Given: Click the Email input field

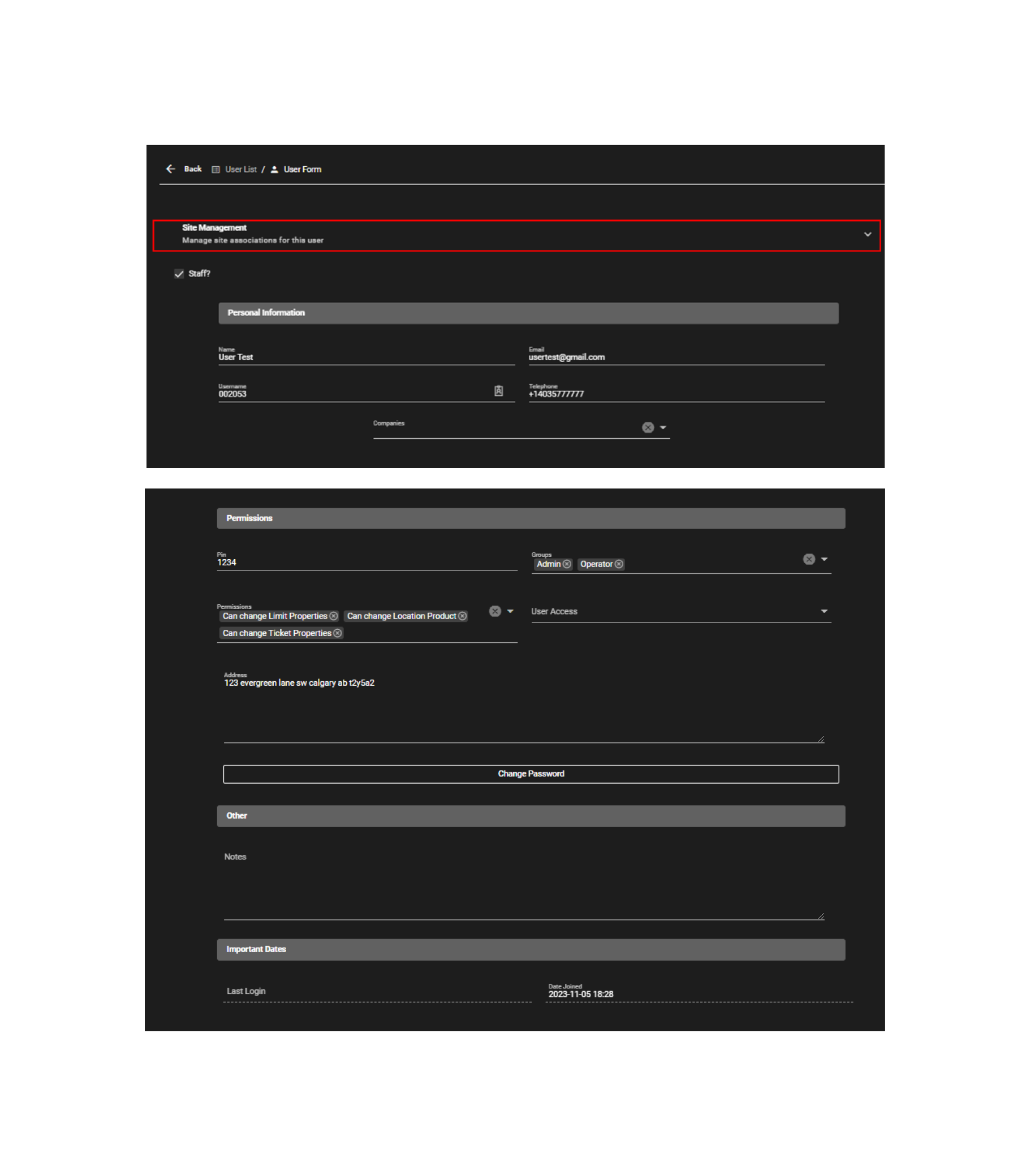Looking at the screenshot, I should coord(676,356).
